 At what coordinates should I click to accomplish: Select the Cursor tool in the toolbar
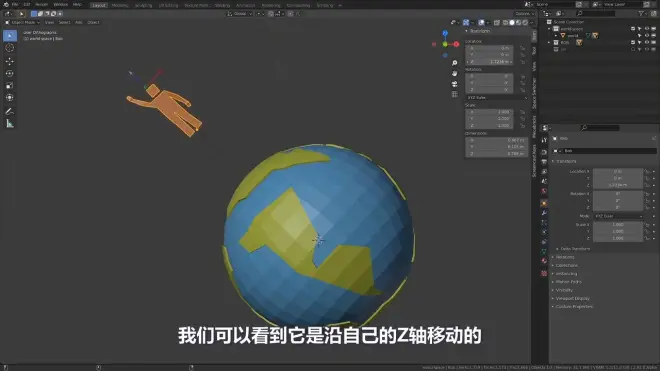pyautogui.click(x=10, y=48)
